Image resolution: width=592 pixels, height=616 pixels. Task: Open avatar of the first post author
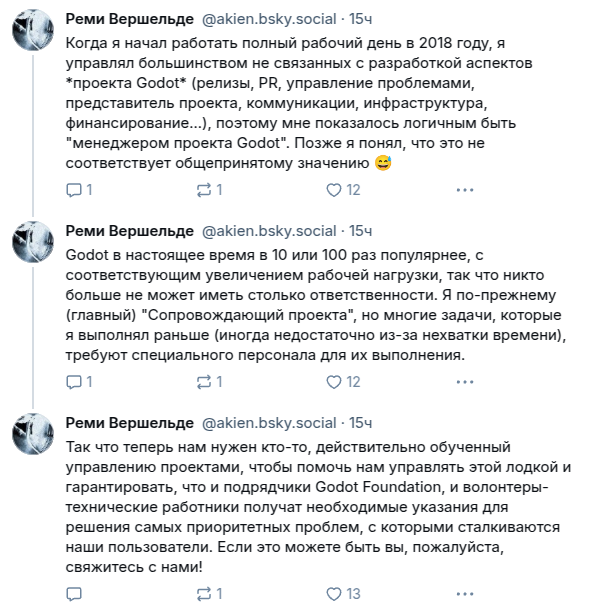pos(33,30)
